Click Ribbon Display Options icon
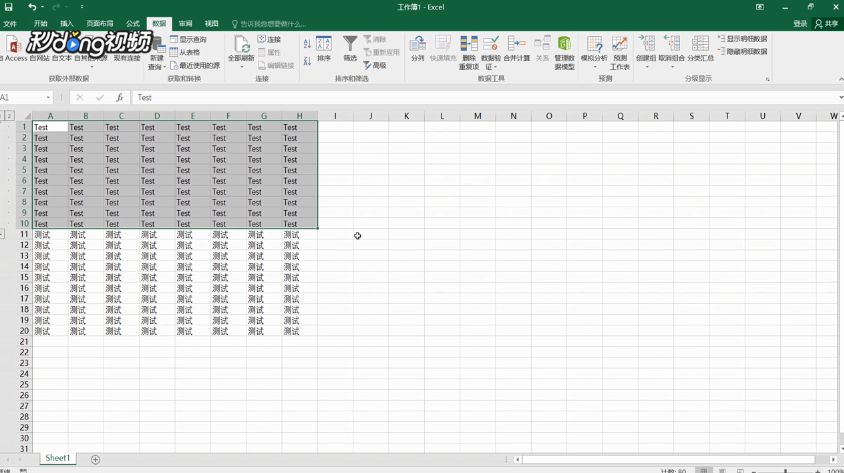 (x=759, y=7)
